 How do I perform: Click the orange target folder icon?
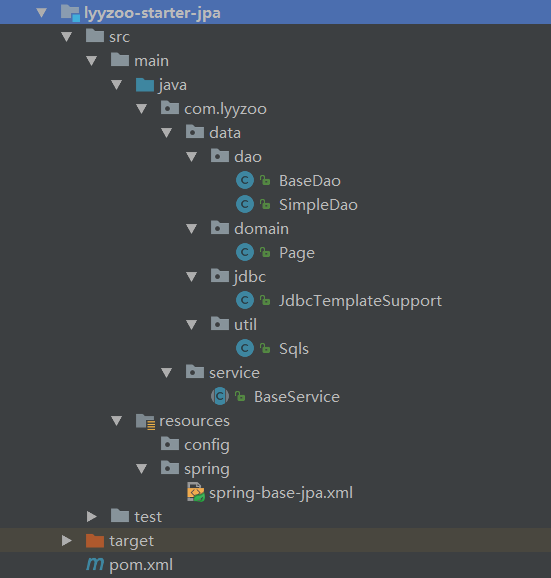click(95, 541)
